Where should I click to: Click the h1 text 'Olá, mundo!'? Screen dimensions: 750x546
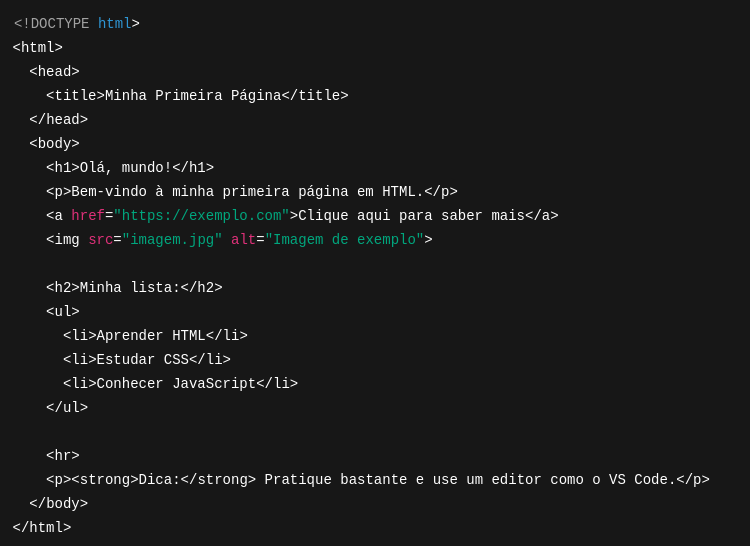point(126,168)
